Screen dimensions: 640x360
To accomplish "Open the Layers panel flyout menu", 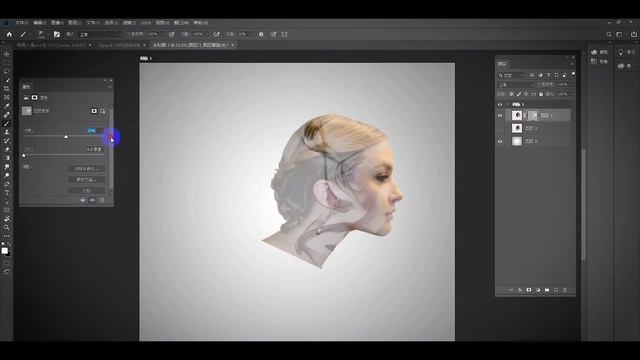I will click(572, 64).
